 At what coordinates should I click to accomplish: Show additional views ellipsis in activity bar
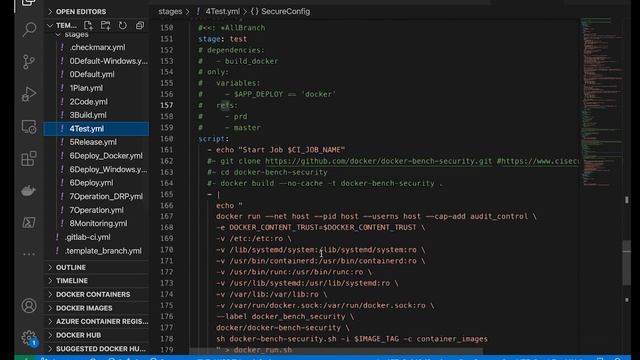[29, 254]
